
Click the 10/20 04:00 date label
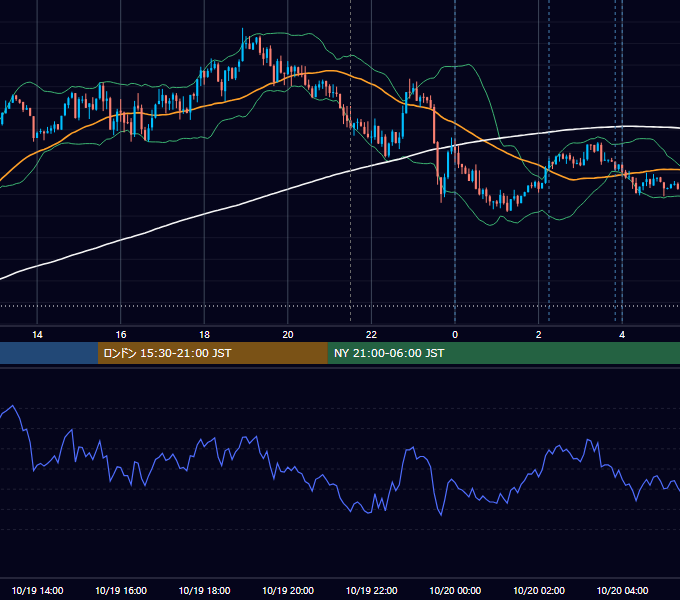click(622, 590)
